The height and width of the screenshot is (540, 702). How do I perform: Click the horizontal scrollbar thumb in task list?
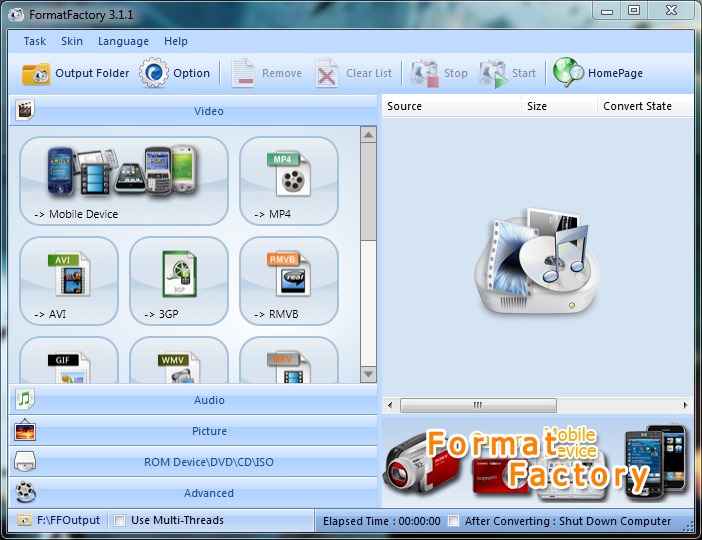[x=478, y=405]
